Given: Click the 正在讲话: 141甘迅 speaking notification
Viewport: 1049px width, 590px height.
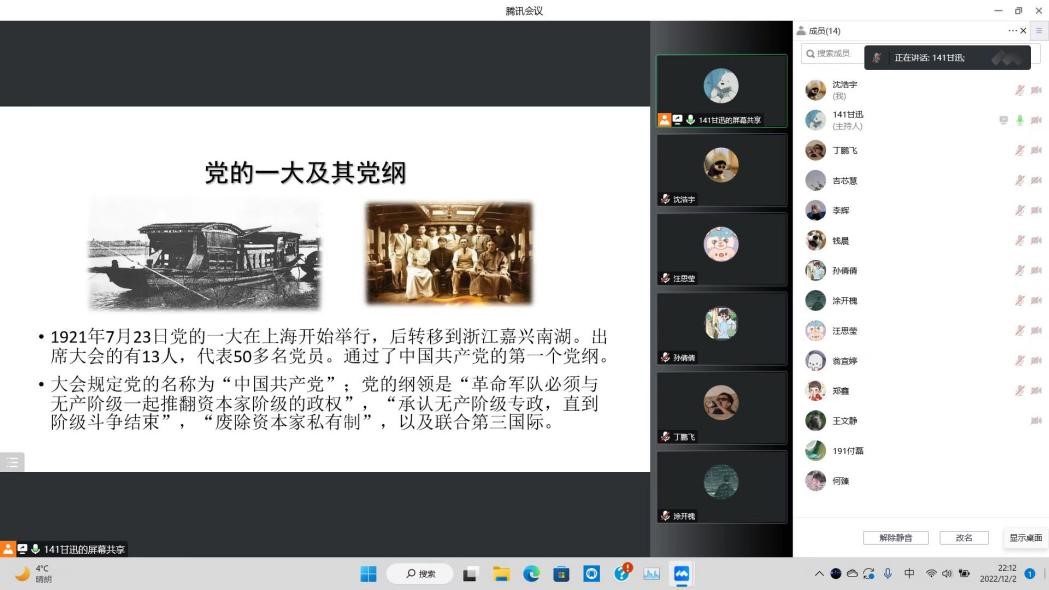Looking at the screenshot, I should click(947, 58).
